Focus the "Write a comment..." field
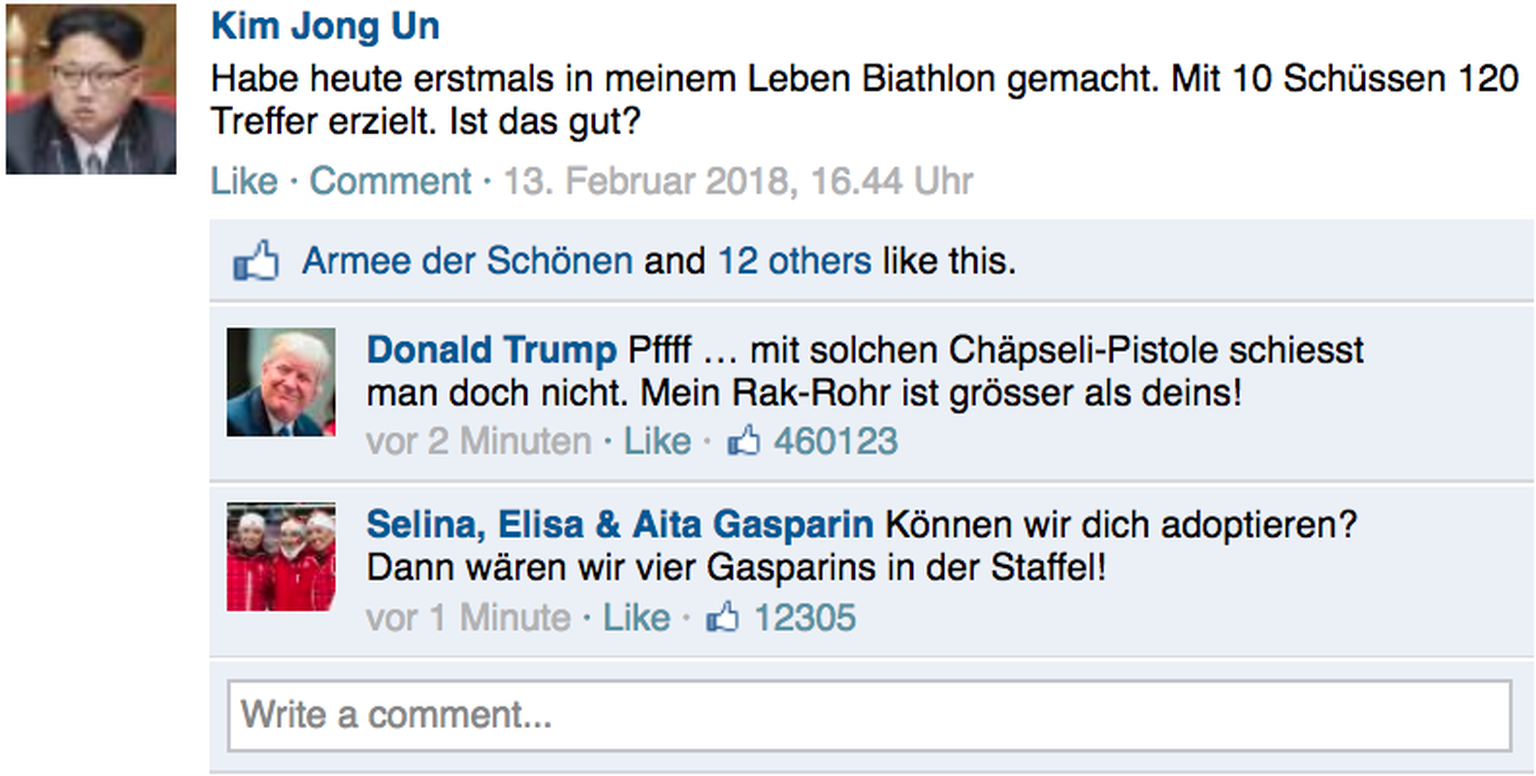 point(868,715)
